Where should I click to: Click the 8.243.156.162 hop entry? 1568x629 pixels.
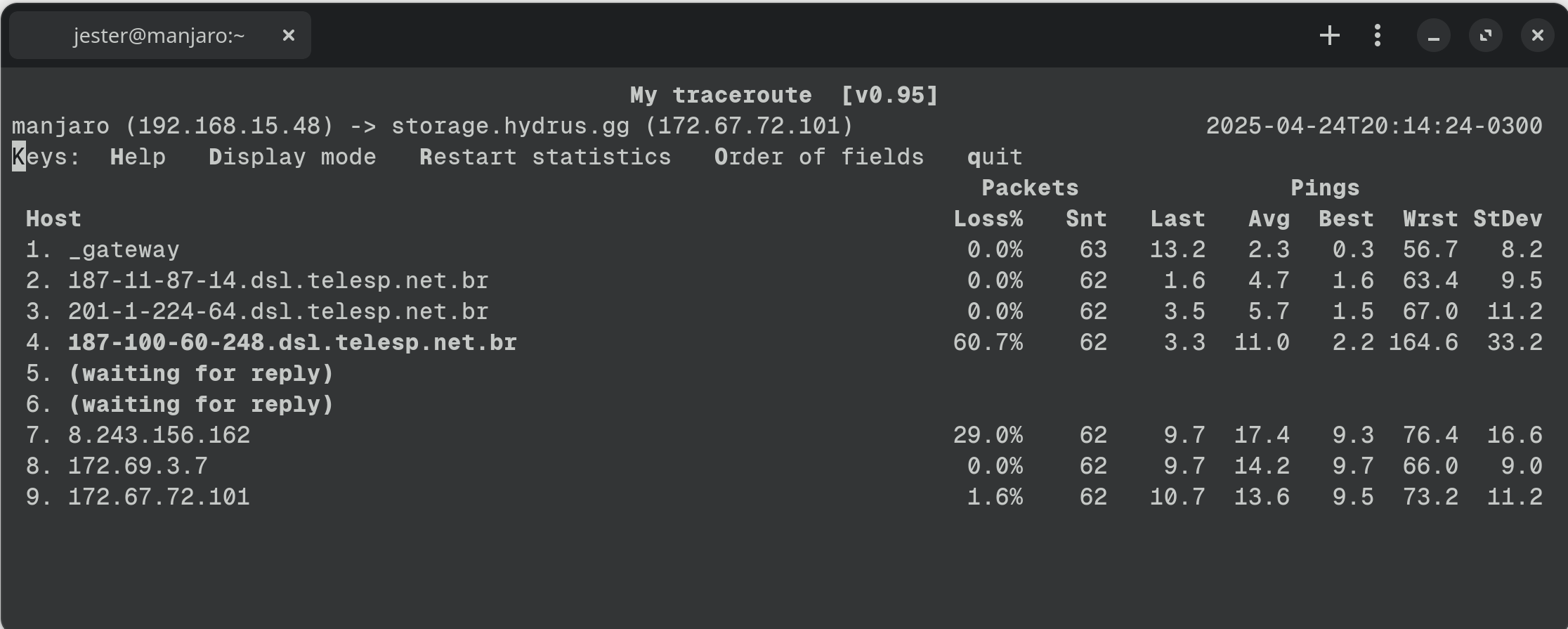click(159, 435)
